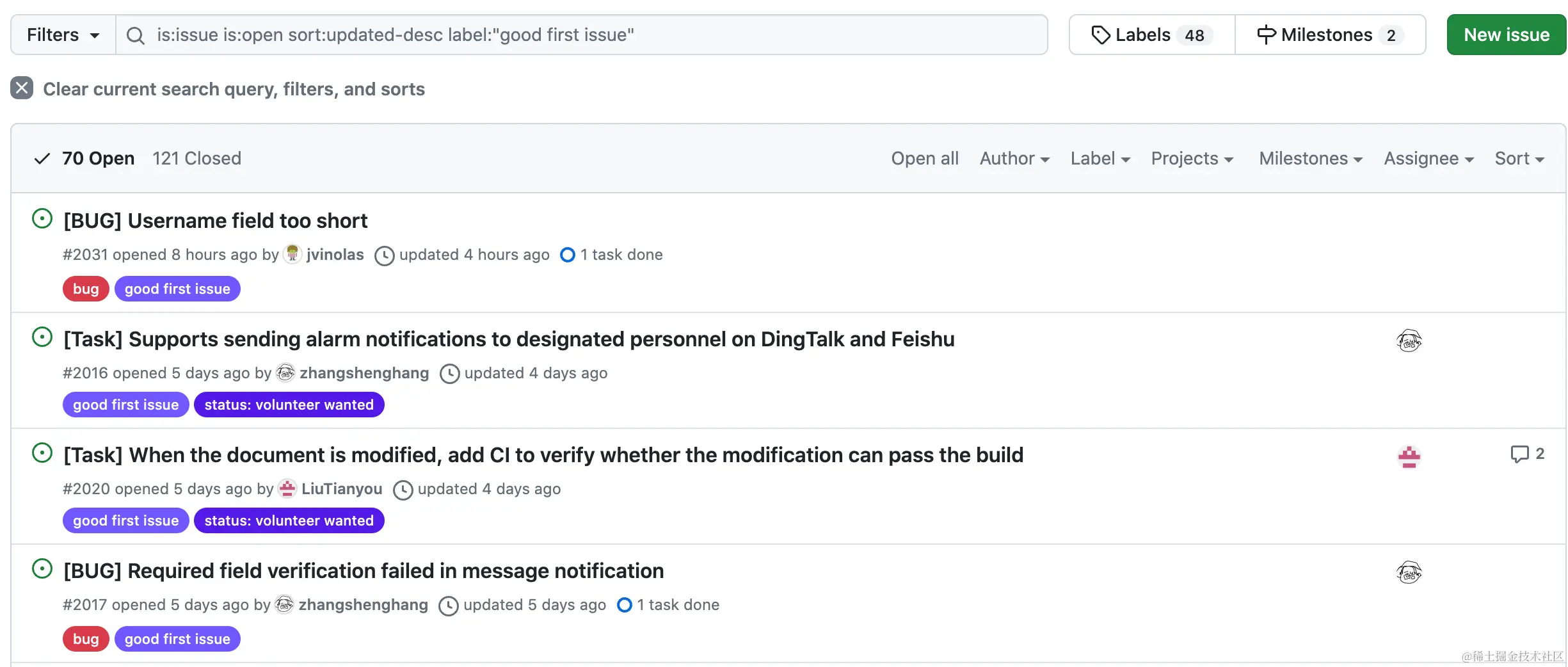Click assignee avatar on Required field verification issue
1568x667 pixels.
pyautogui.click(x=1409, y=572)
